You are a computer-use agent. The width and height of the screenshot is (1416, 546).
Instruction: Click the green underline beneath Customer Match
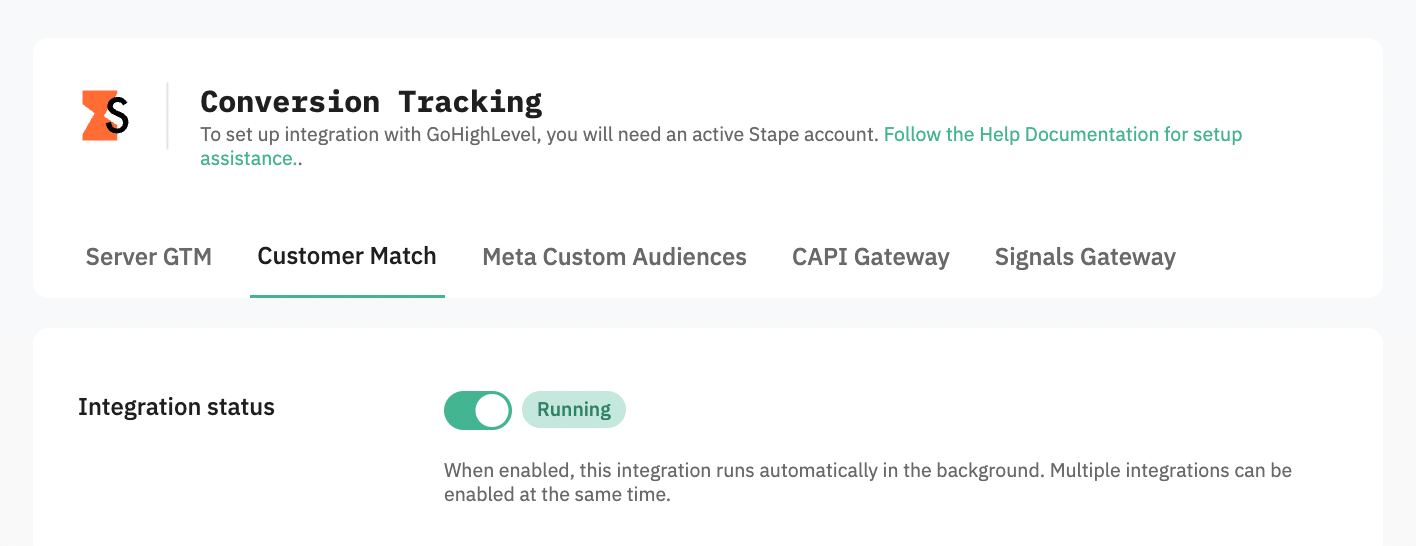(x=347, y=296)
